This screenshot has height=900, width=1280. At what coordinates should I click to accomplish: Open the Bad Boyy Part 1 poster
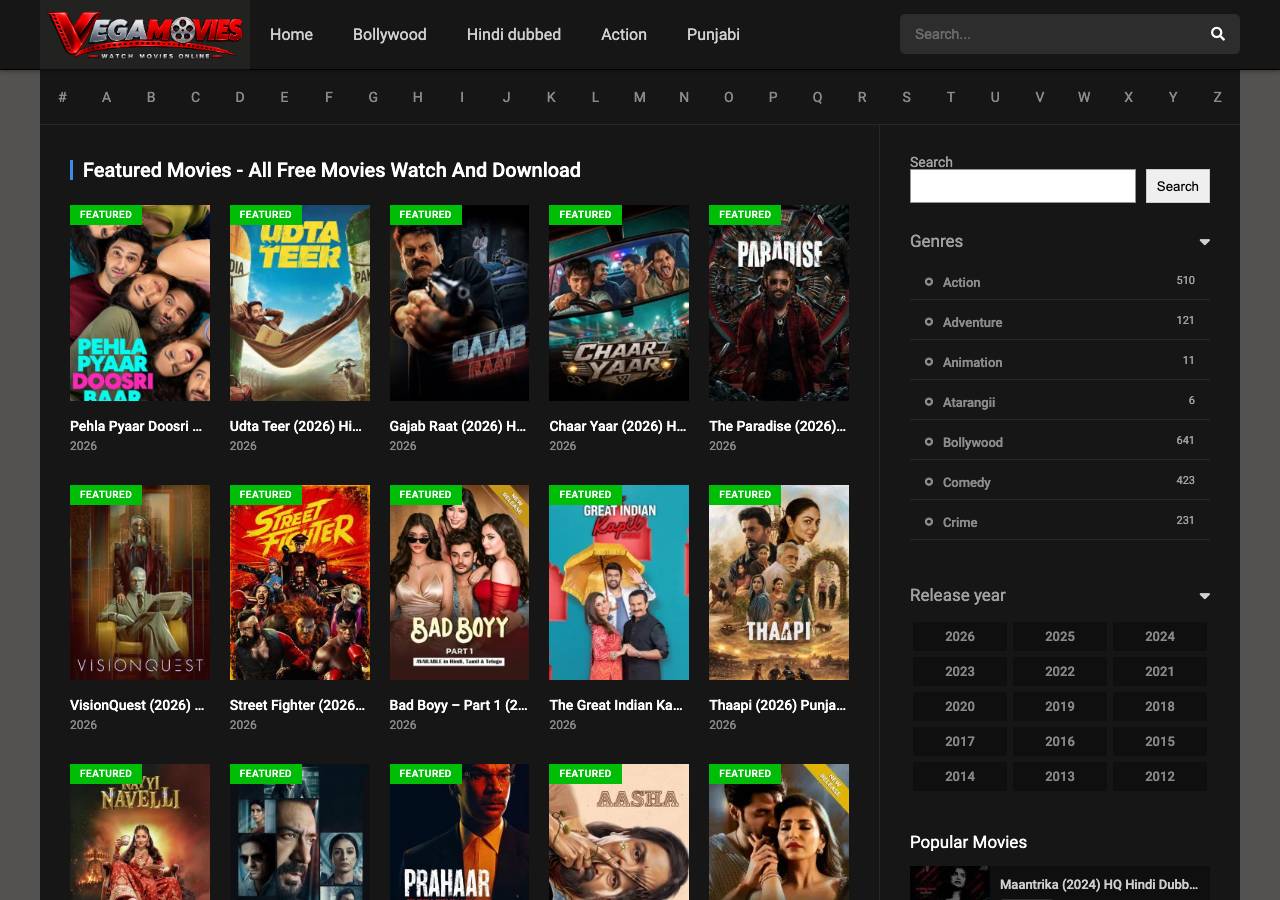pos(459,582)
